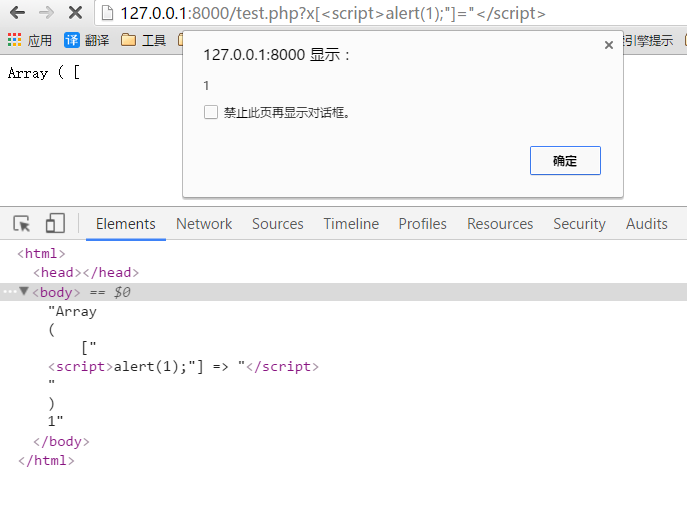
Task: Click the 127.0.0.1:8000 显示 dialog title
Action: (x=276, y=55)
